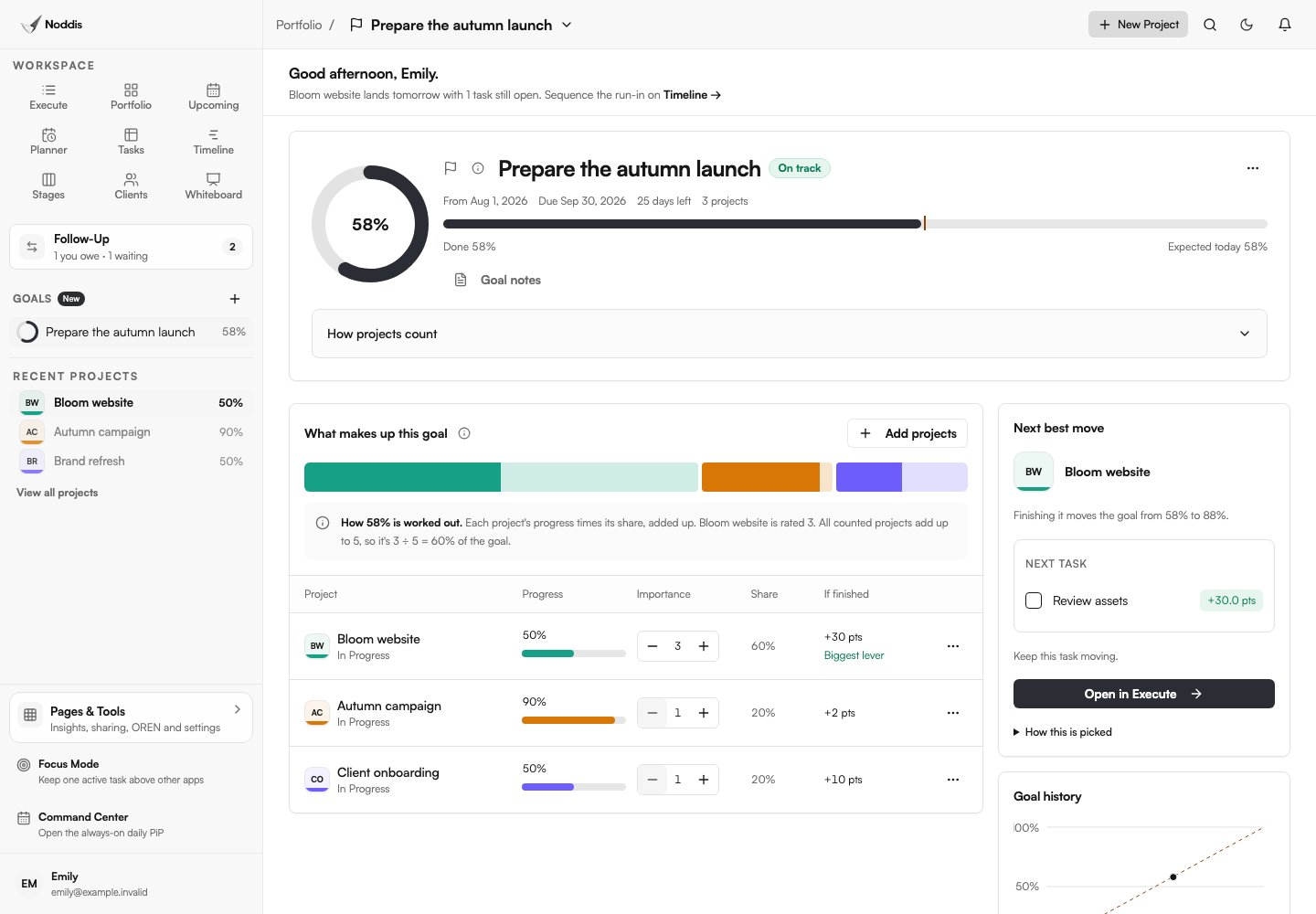Enable Focus Mode
The height and width of the screenshot is (914, 1316).
click(131, 771)
